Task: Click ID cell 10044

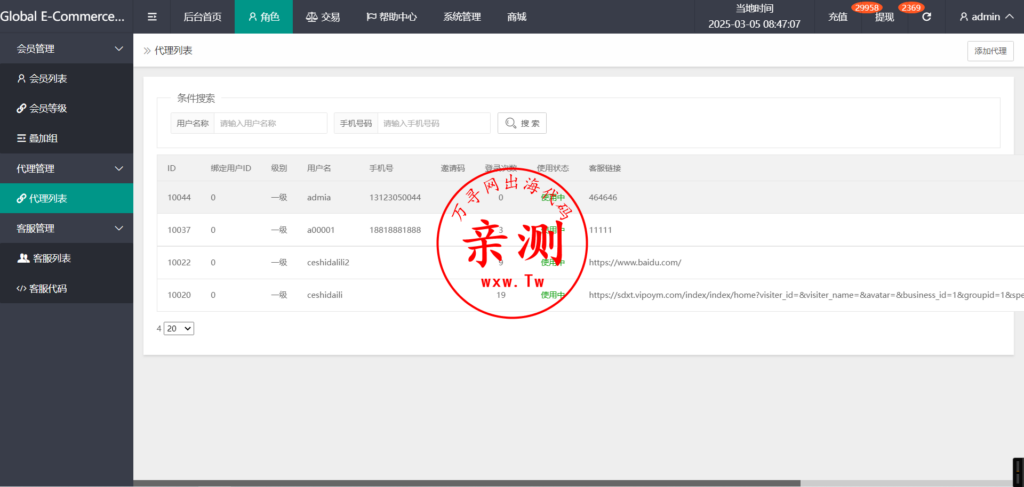Action: pyautogui.click(x=179, y=197)
